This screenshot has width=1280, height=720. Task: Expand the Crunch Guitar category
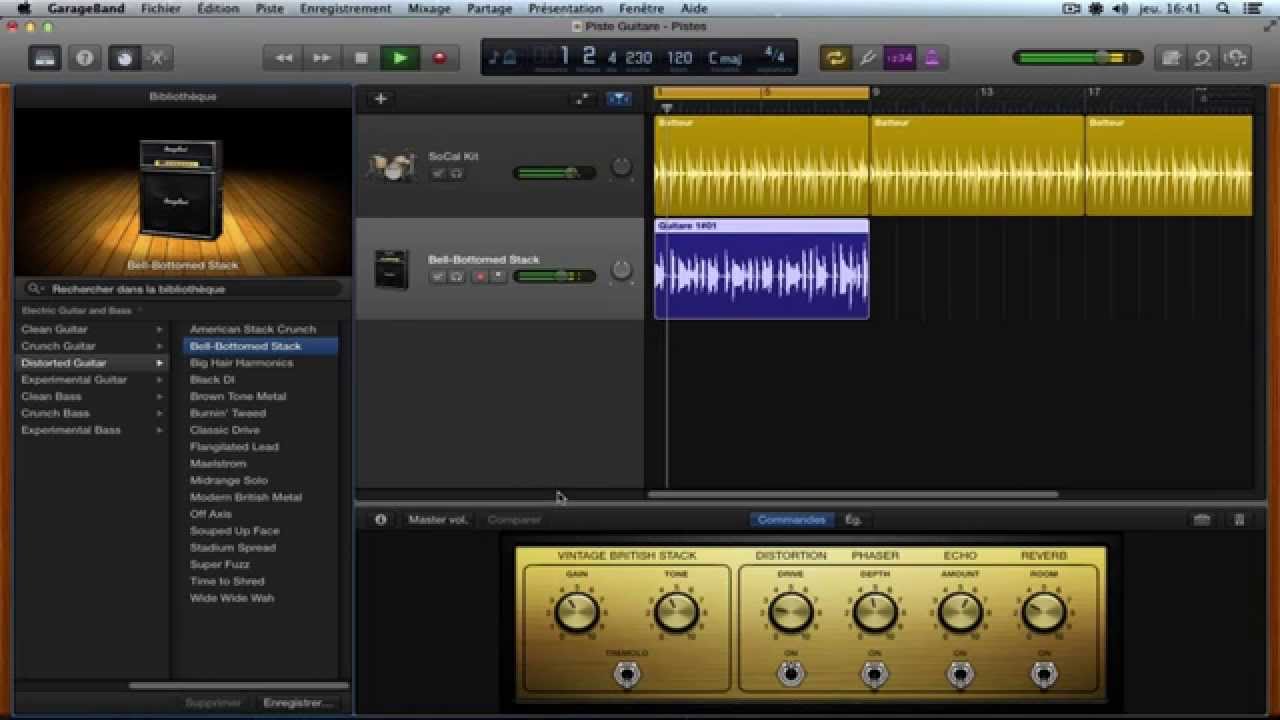(159, 346)
